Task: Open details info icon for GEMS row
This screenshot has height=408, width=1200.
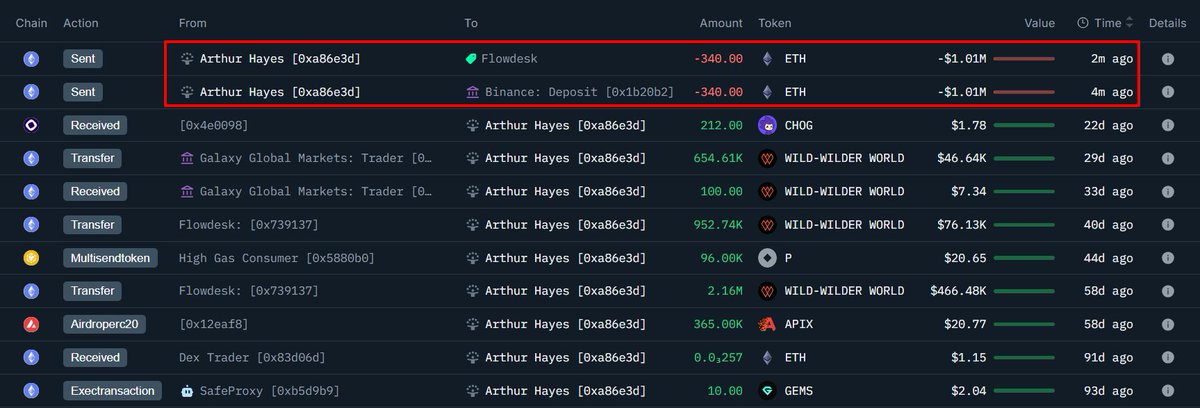Action: click(x=1167, y=389)
